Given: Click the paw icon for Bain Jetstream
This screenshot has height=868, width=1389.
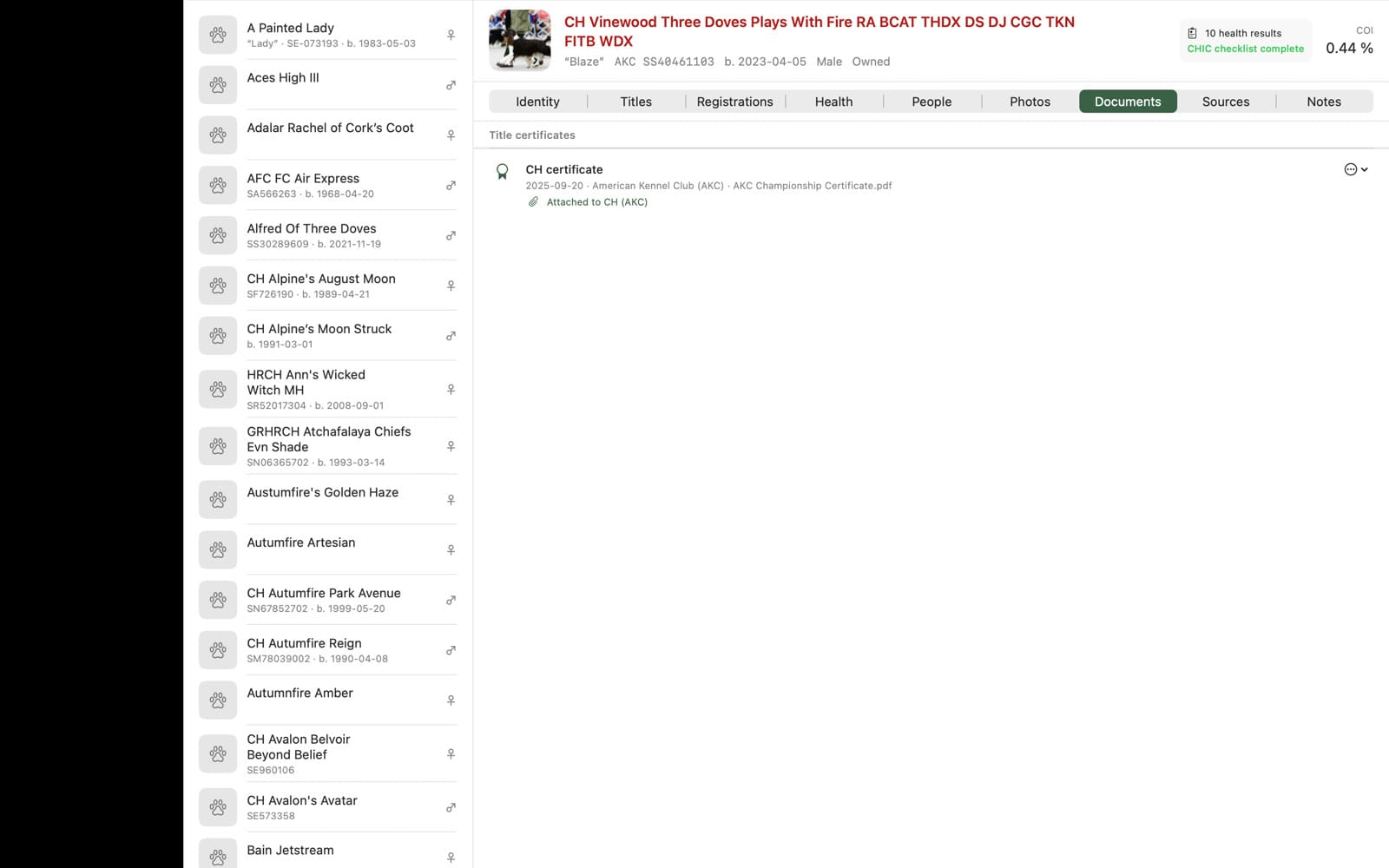Looking at the screenshot, I should [218, 855].
